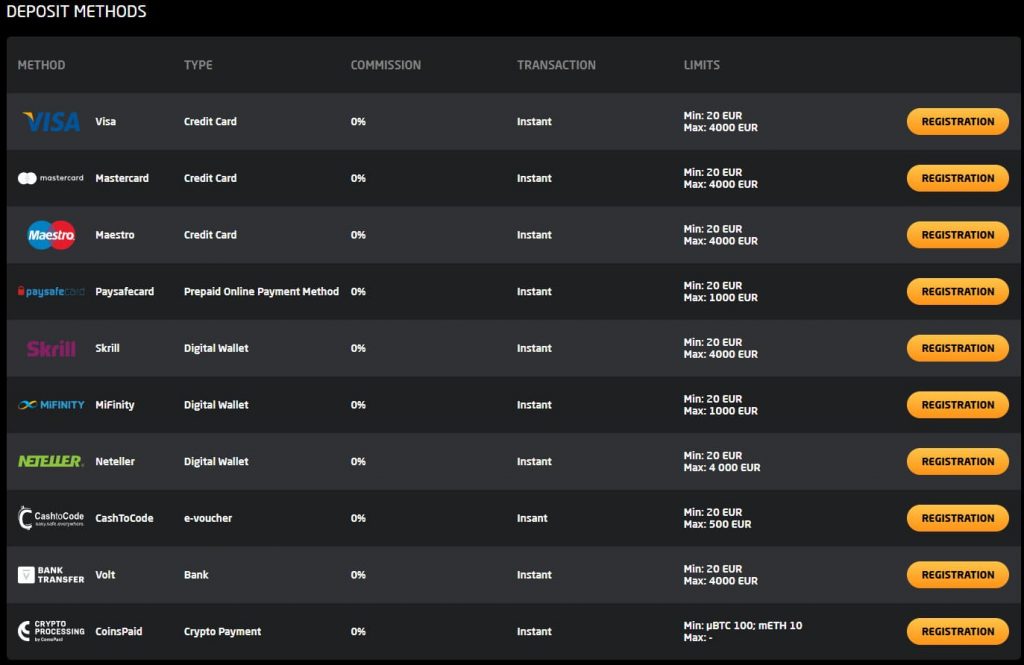Click the Crypto Processing CoinsPaid logo
This screenshot has height=665, width=1024.
pos(51,631)
